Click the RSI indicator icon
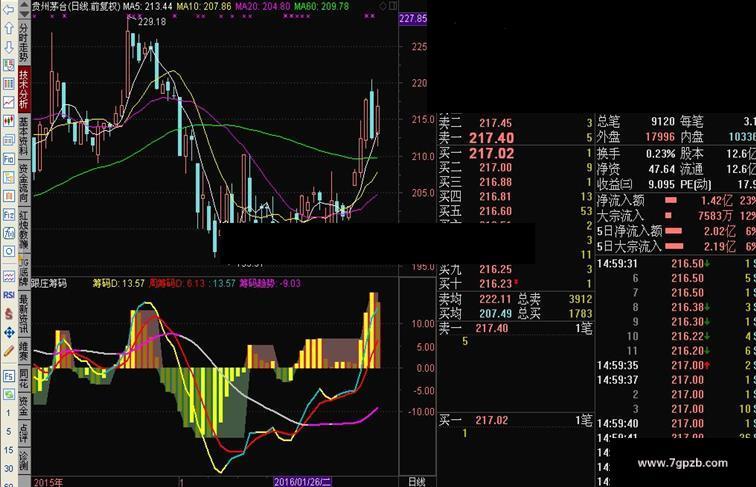 9,295
